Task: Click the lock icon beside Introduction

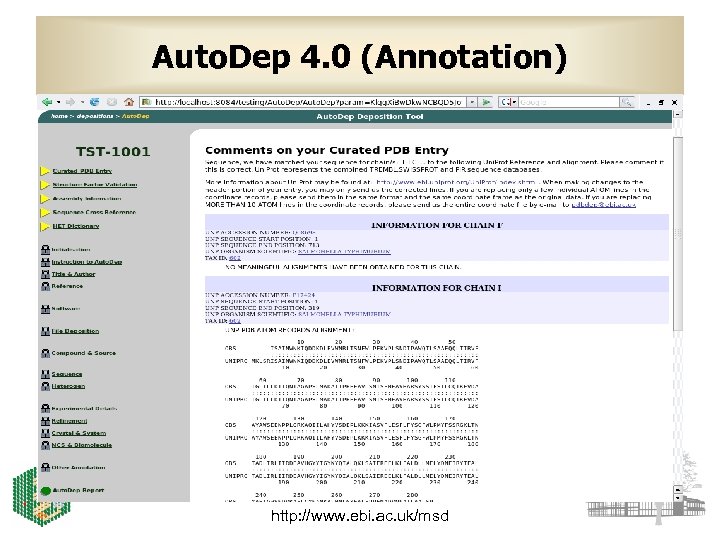Action: 45,249
